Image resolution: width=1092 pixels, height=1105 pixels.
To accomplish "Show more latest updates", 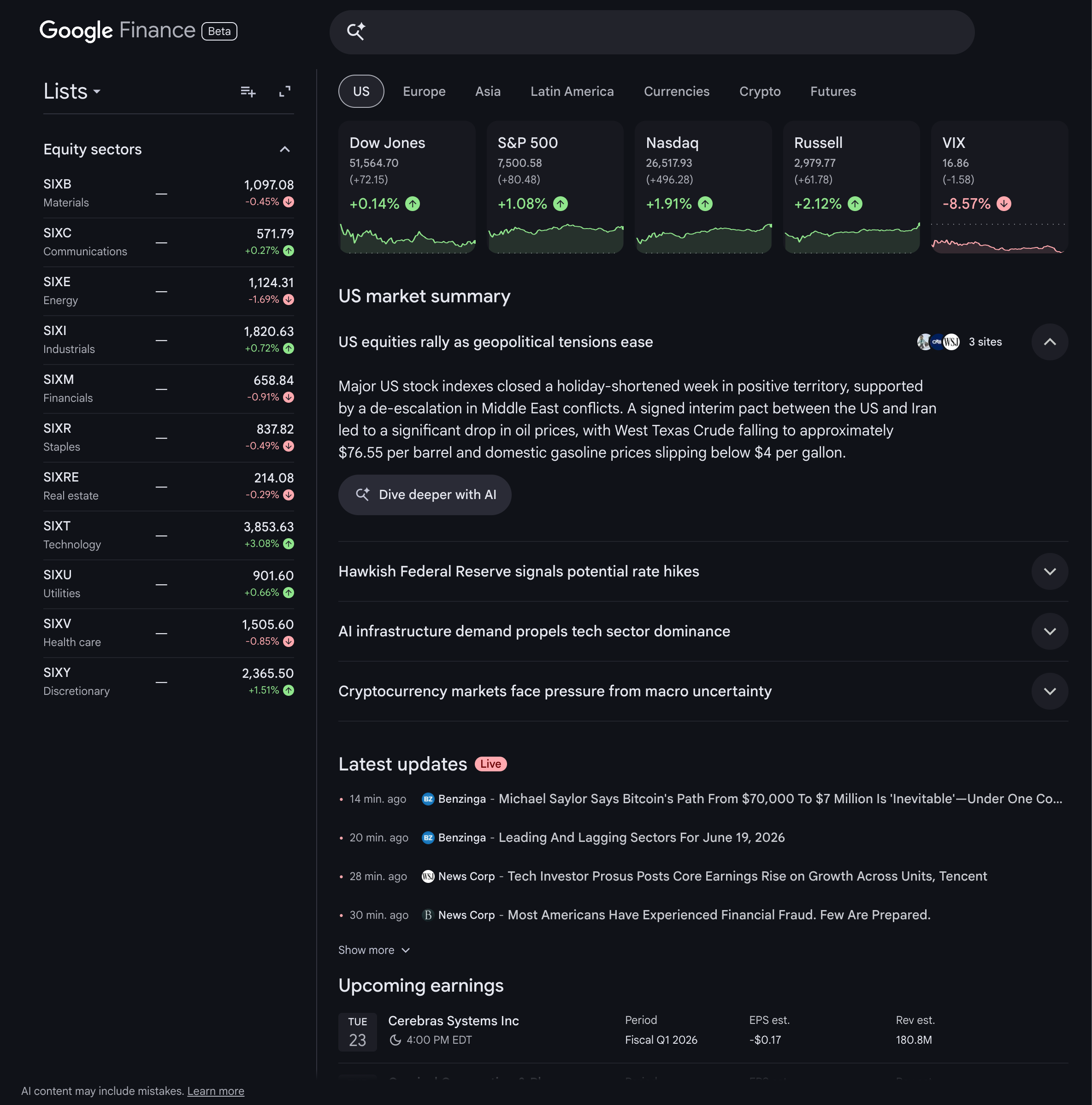I will [x=374, y=950].
